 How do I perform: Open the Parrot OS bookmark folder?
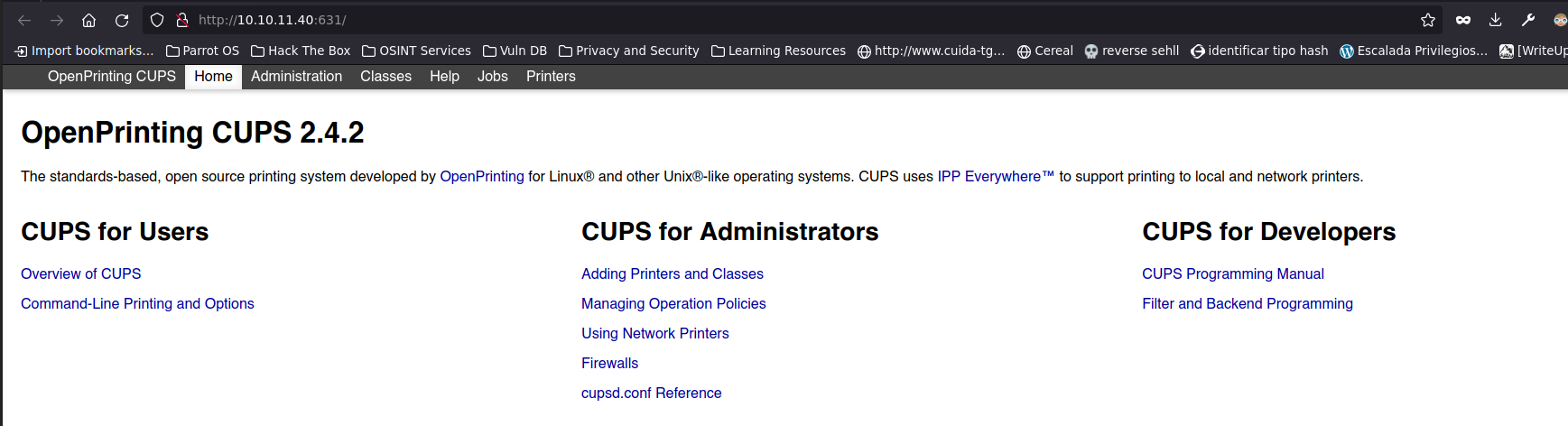(202, 51)
